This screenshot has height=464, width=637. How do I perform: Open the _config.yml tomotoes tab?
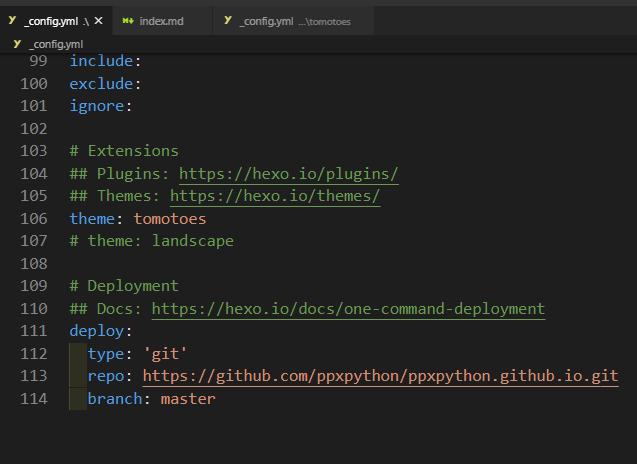tap(293, 21)
